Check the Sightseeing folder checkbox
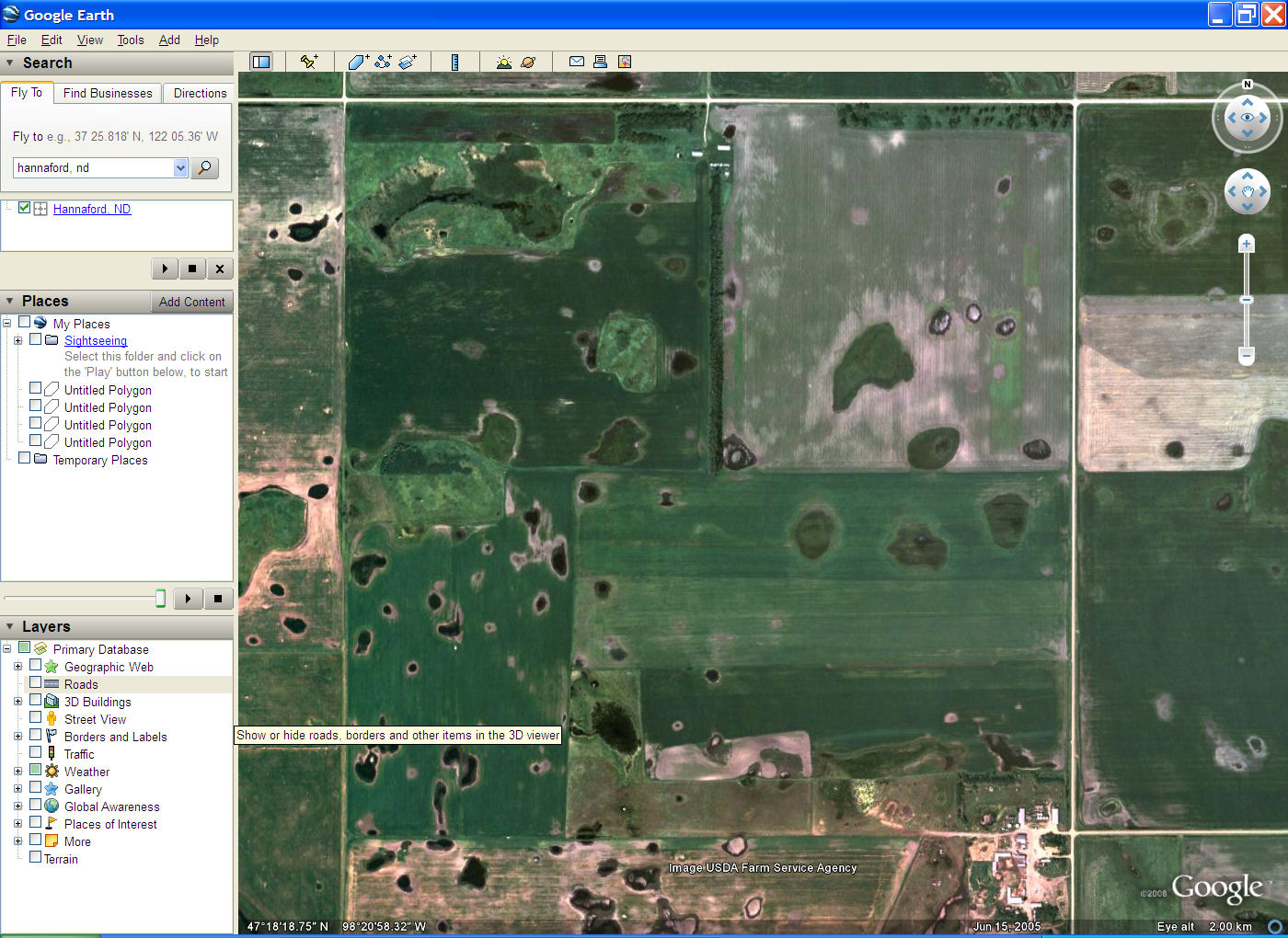The width and height of the screenshot is (1288, 938). tap(36, 339)
